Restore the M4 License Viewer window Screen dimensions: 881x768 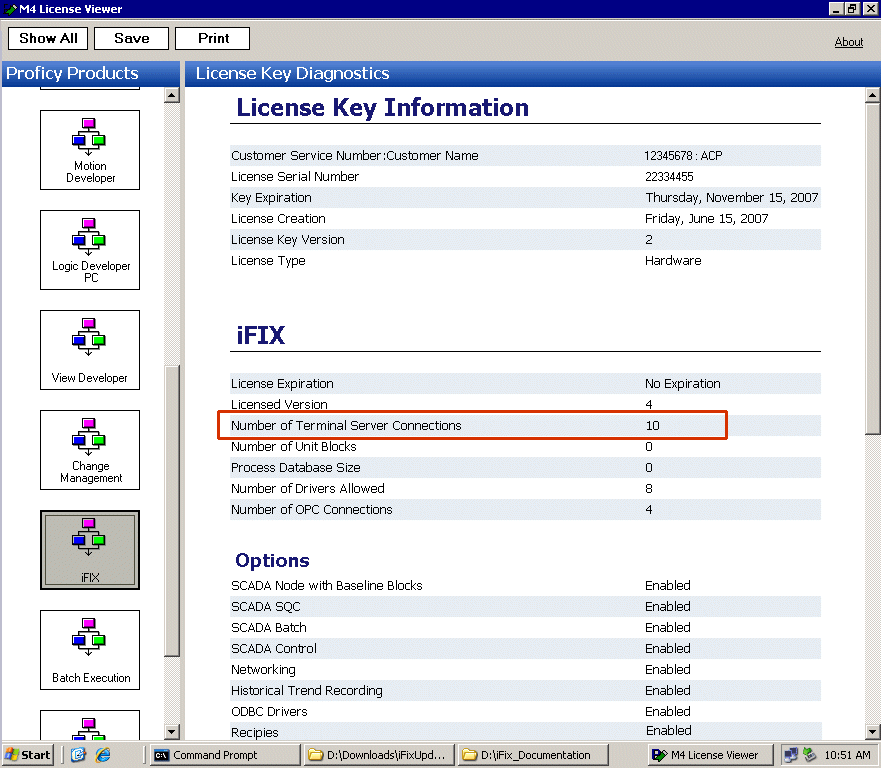852,8
